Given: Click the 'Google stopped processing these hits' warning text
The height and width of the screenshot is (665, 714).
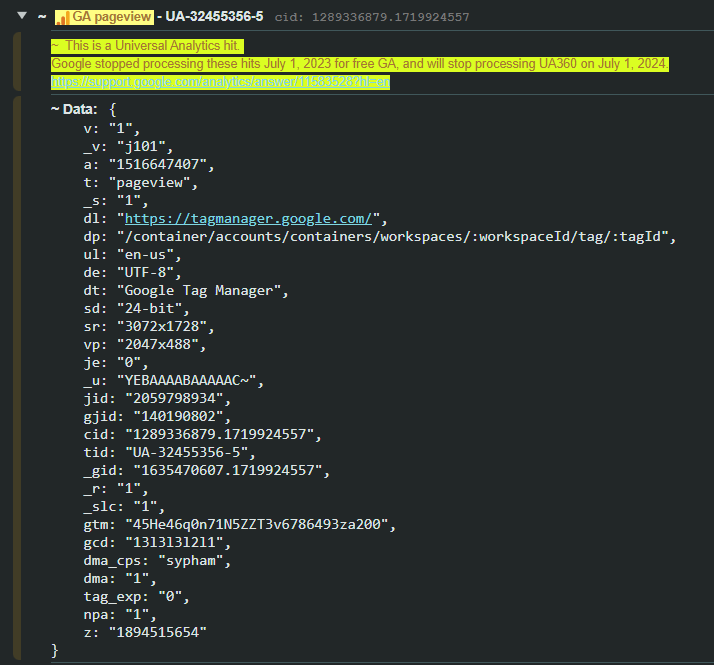Looking at the screenshot, I should [360, 64].
